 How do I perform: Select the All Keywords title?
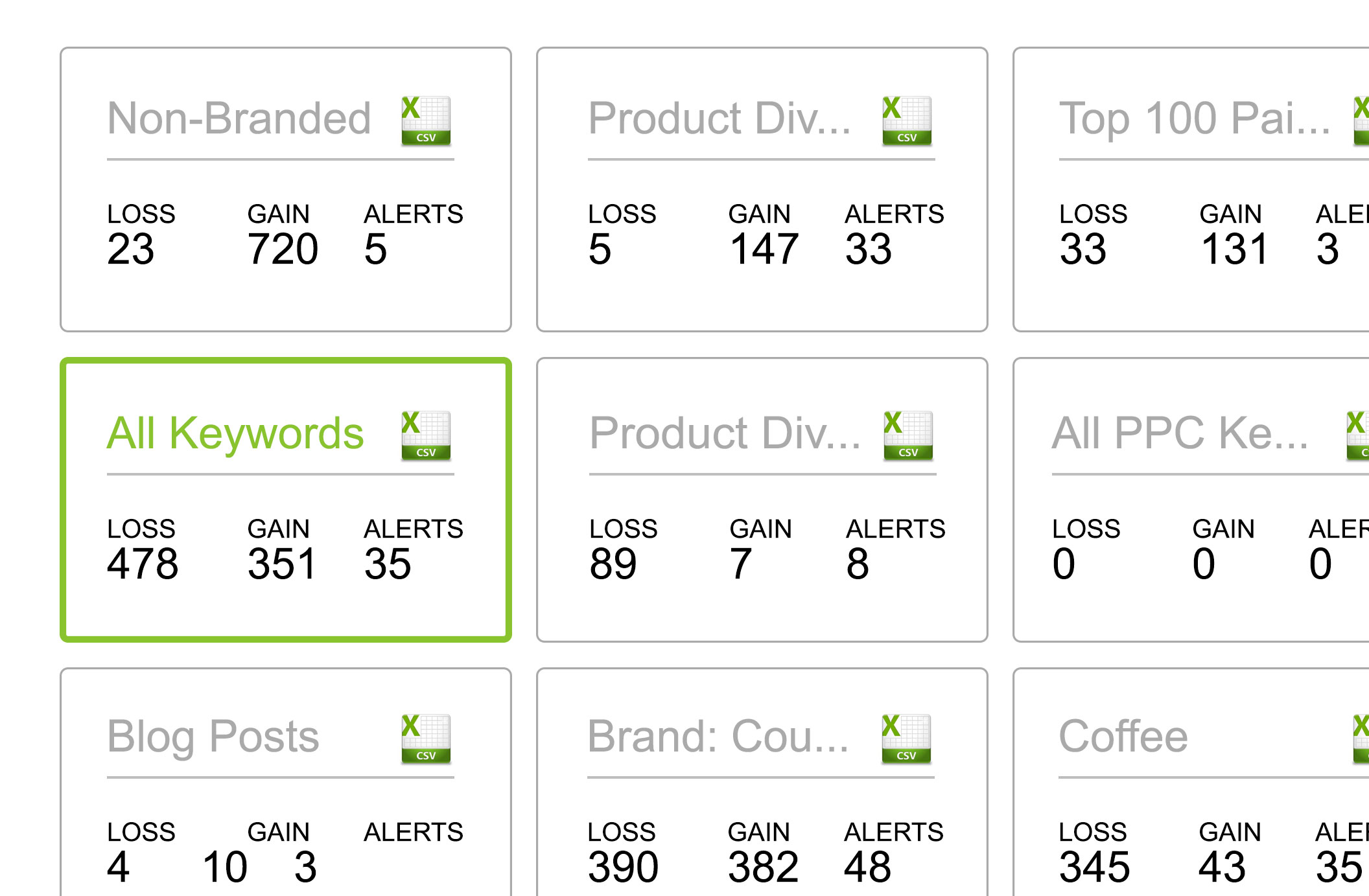[235, 433]
